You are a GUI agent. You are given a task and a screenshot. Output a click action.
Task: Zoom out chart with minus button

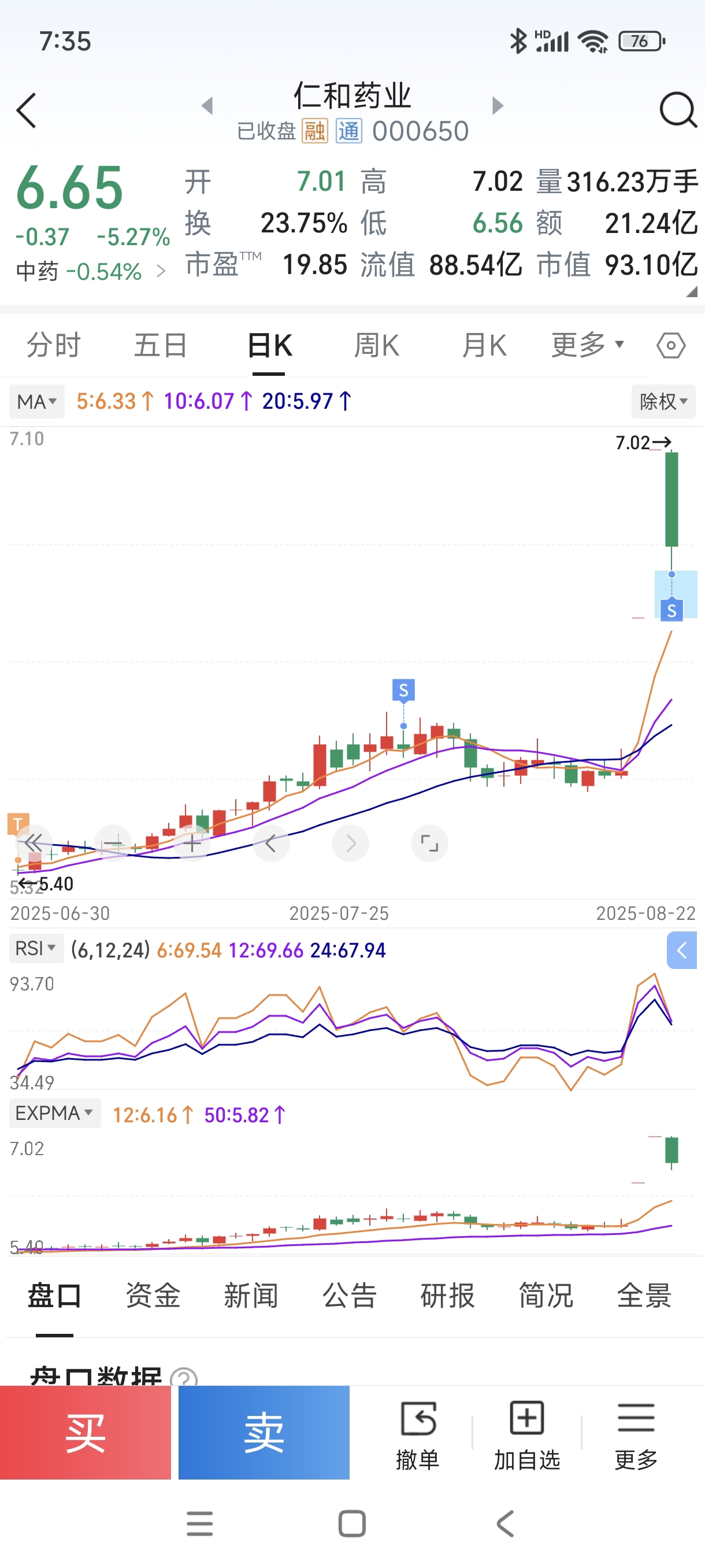coord(113,843)
